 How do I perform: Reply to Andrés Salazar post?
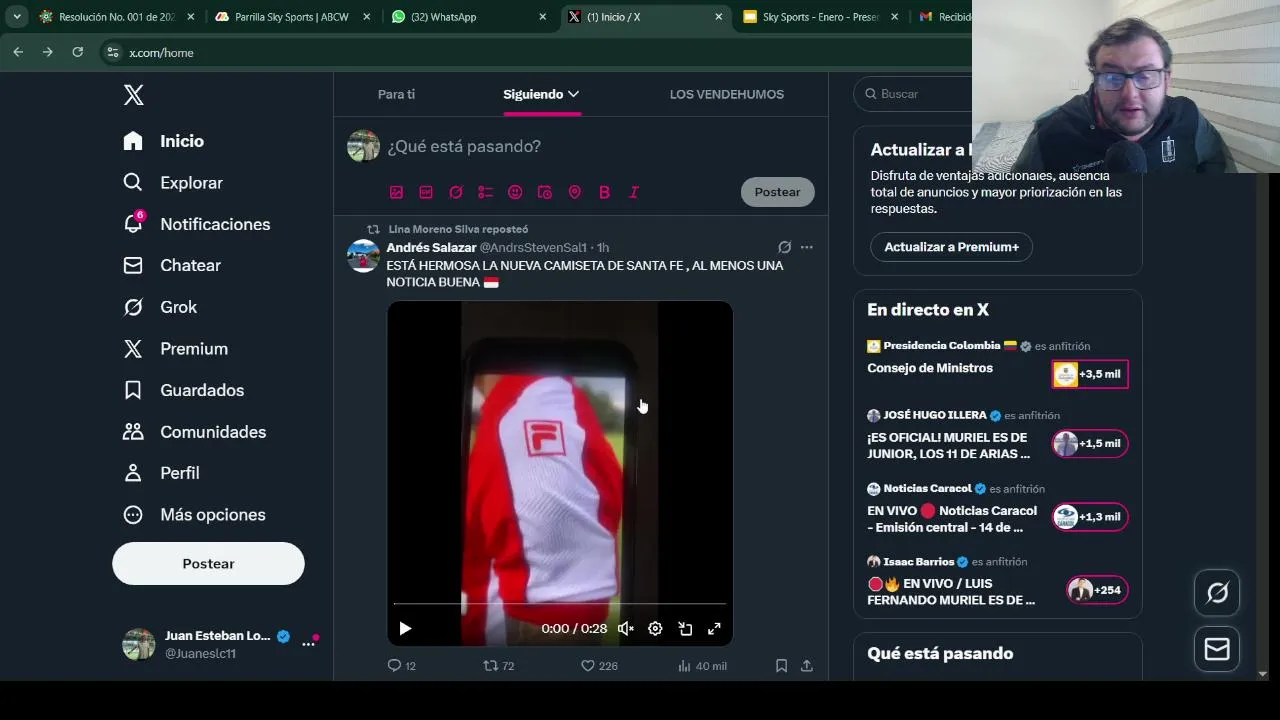401,666
